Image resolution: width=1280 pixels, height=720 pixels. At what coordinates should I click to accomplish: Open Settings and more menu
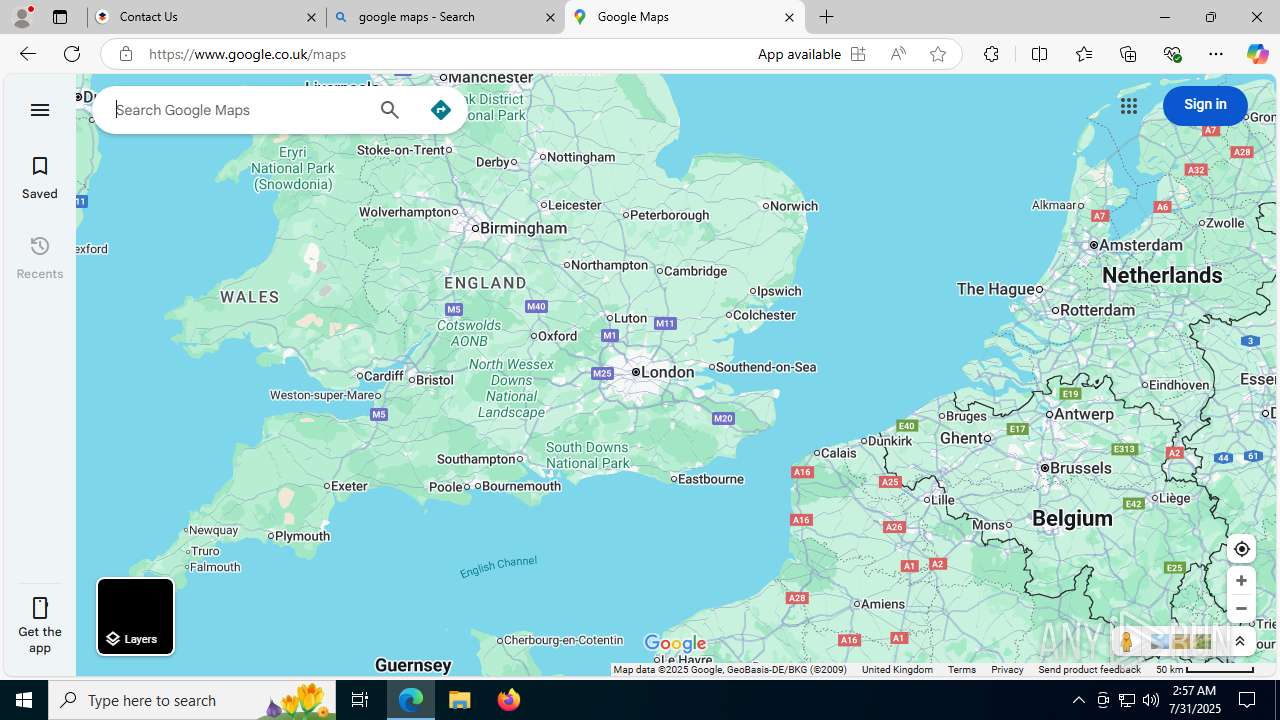coord(1215,54)
